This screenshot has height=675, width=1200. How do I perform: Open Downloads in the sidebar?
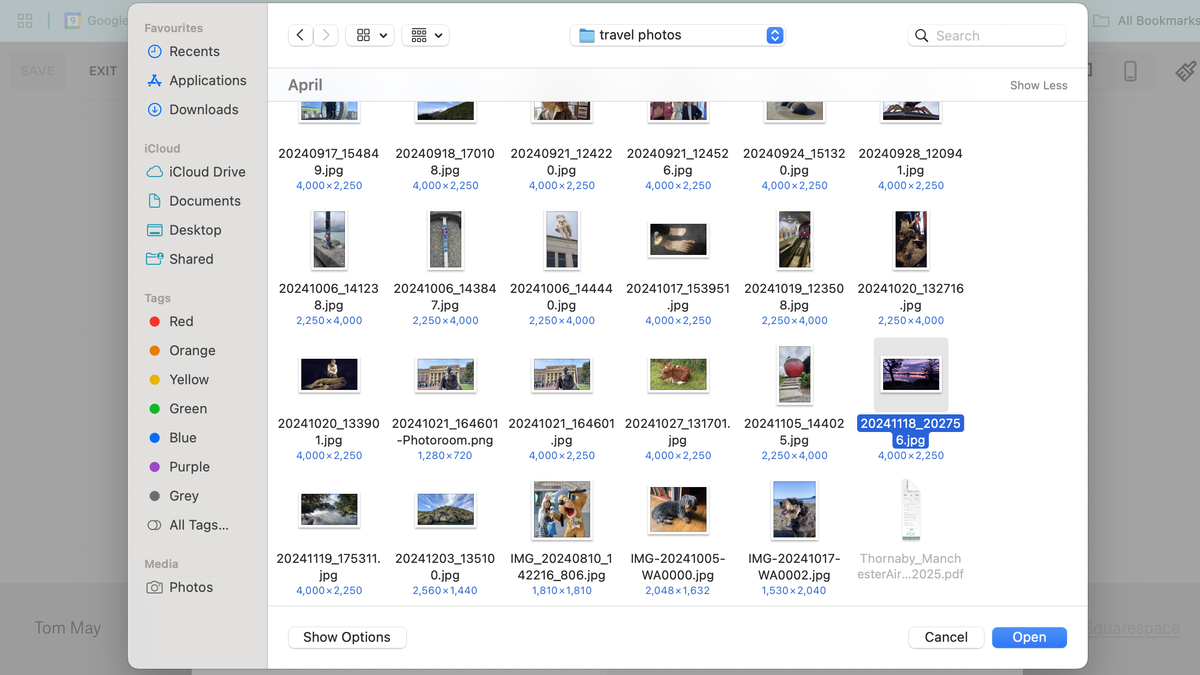(x=192, y=109)
